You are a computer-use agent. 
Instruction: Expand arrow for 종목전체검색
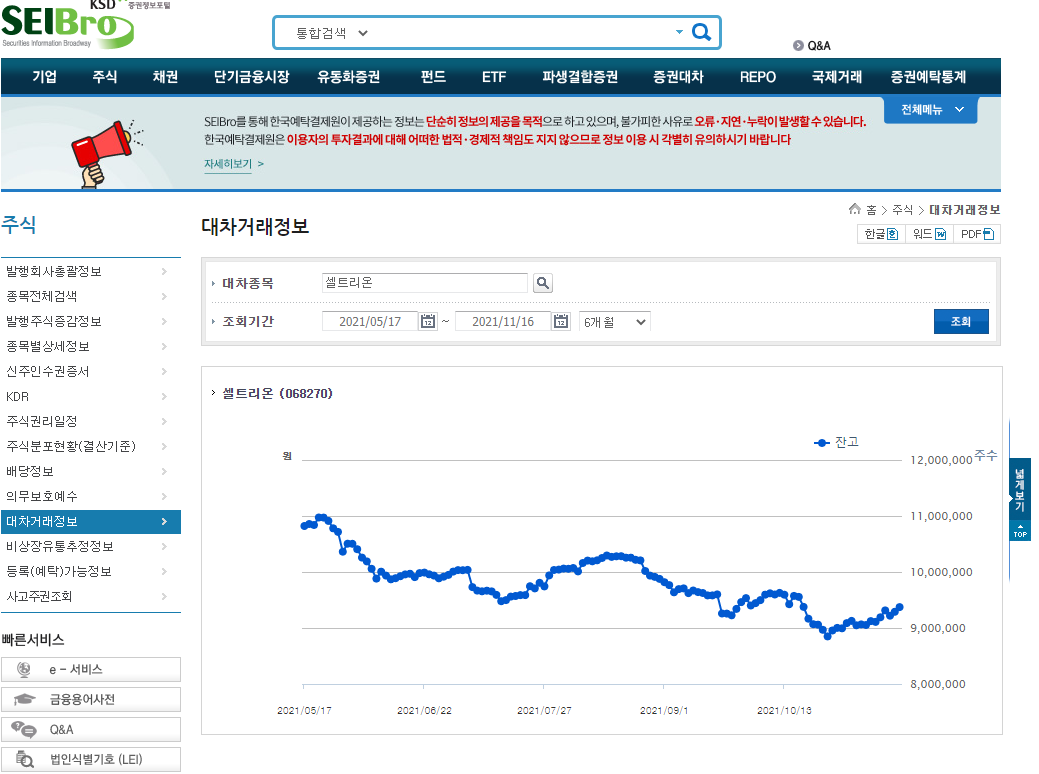click(164, 296)
